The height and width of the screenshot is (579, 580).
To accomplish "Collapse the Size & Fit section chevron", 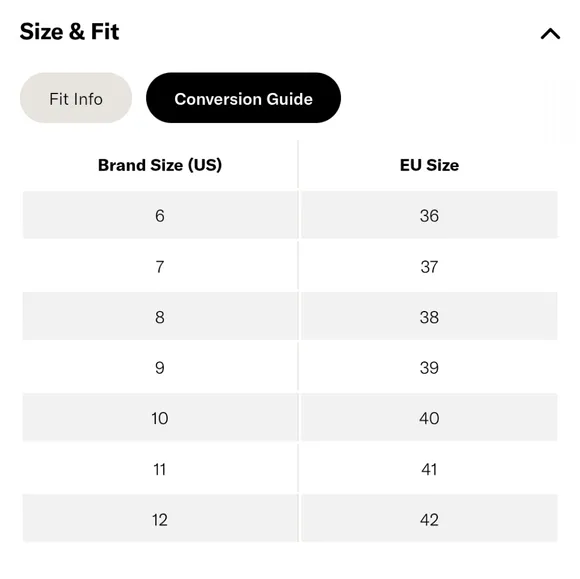I will [x=550, y=34].
